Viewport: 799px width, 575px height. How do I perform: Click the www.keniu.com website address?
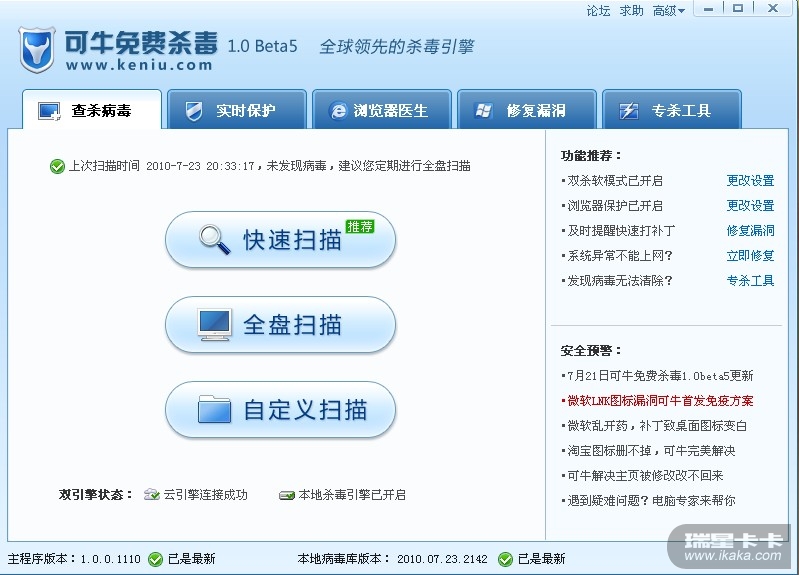click(x=139, y=65)
